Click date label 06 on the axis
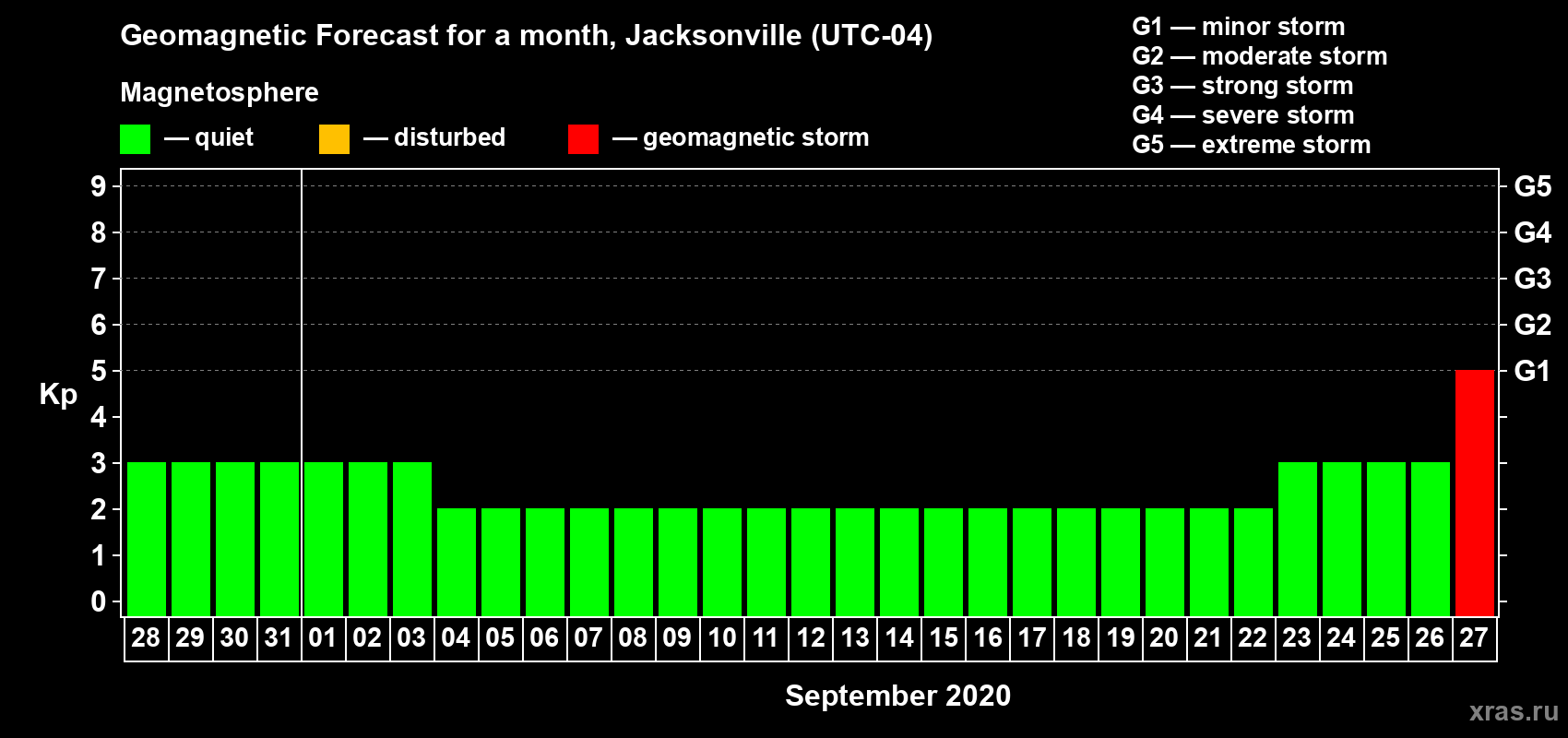Screen dimensions: 1568x738 (544, 637)
